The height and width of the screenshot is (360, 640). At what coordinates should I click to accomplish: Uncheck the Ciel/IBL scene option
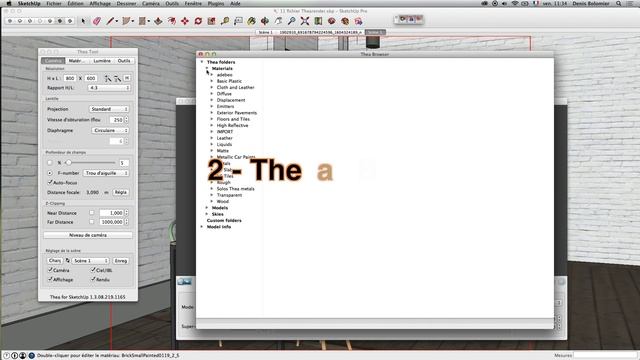point(93,270)
